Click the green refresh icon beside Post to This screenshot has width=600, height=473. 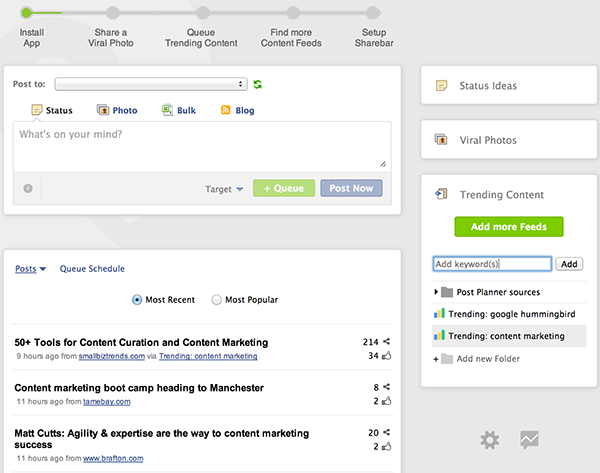258,84
